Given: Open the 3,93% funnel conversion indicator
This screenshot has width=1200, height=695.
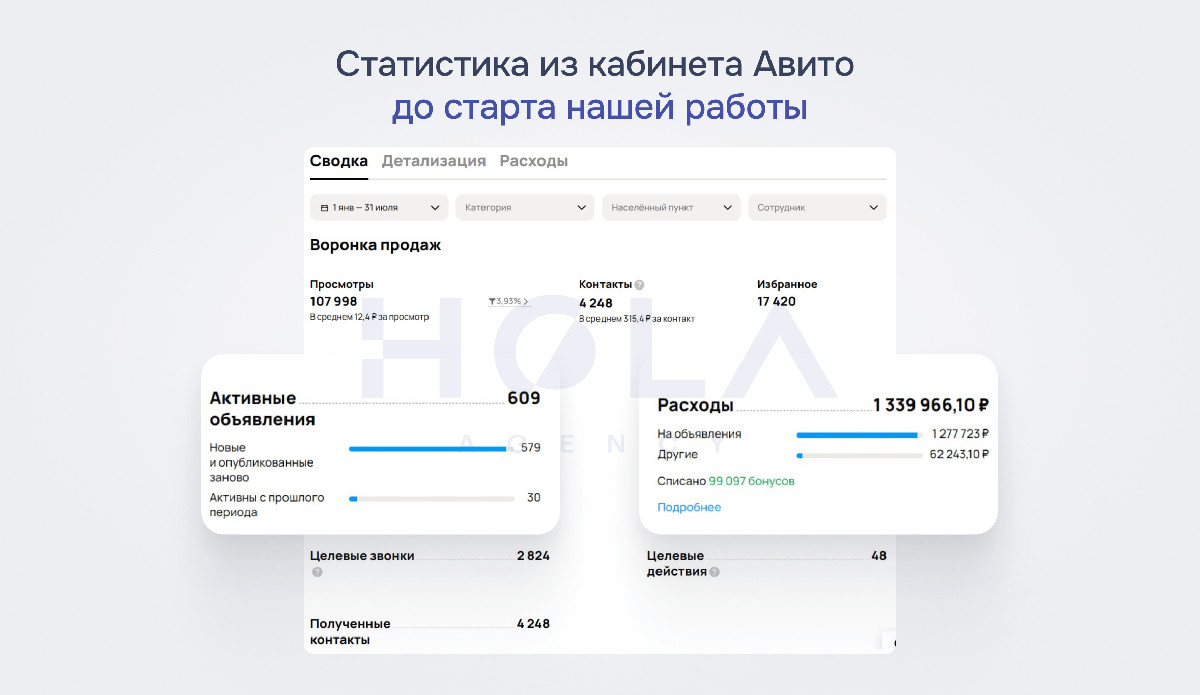Looking at the screenshot, I should coord(508,301).
